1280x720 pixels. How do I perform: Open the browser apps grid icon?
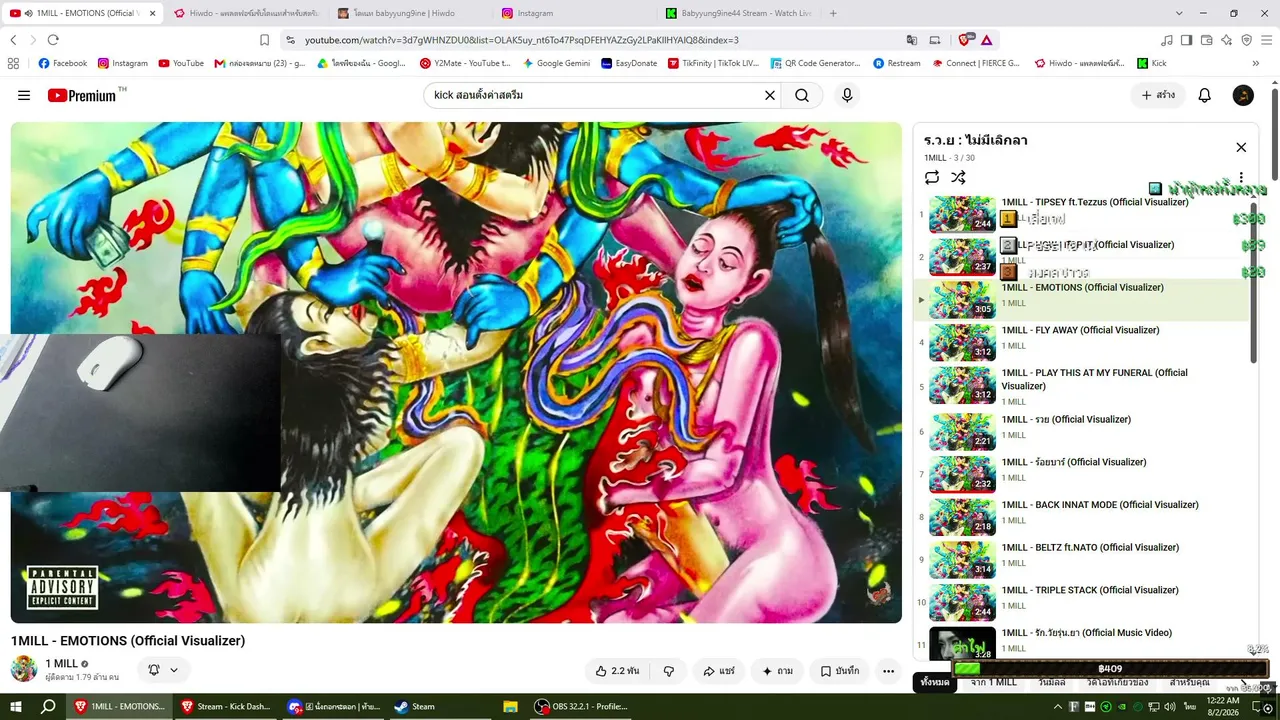click(x=13, y=63)
